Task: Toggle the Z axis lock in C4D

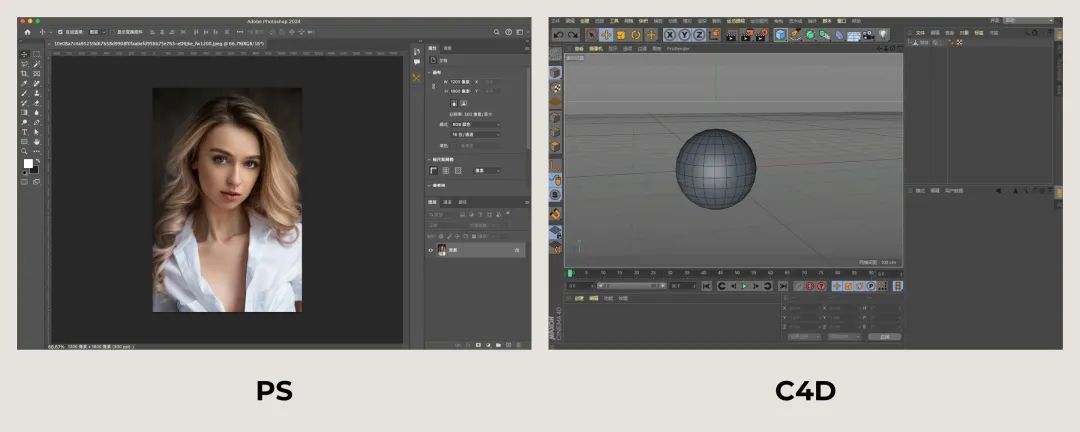Action: click(698, 34)
